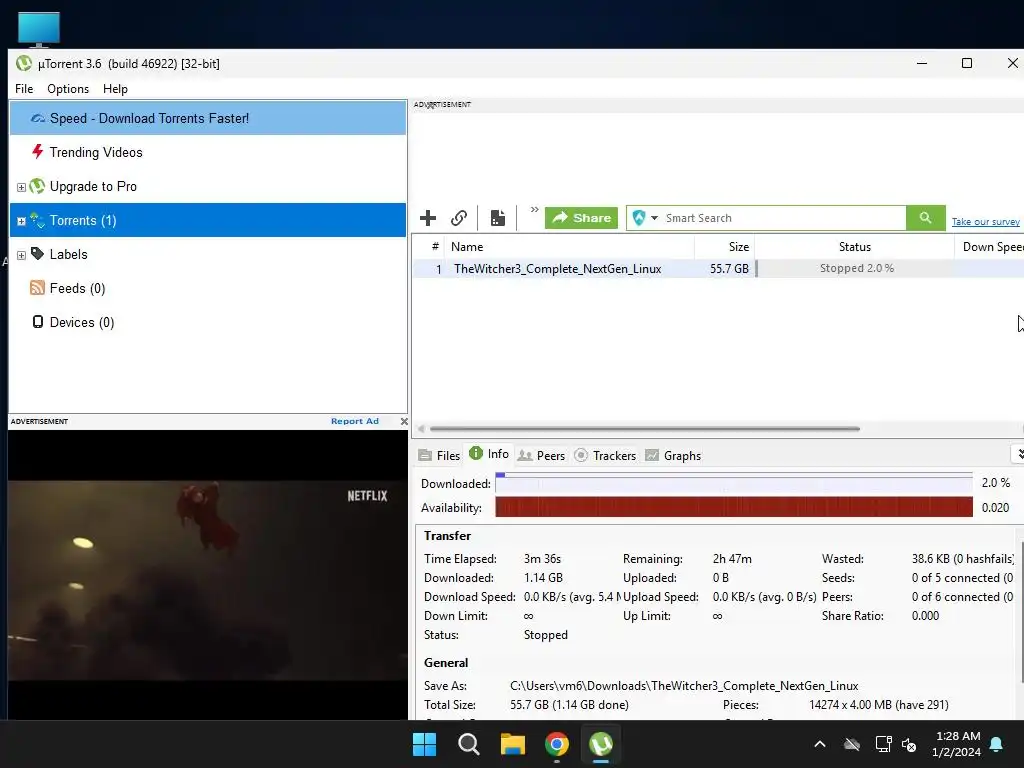Click the torrent list horizontal scrollbar

coord(645,429)
